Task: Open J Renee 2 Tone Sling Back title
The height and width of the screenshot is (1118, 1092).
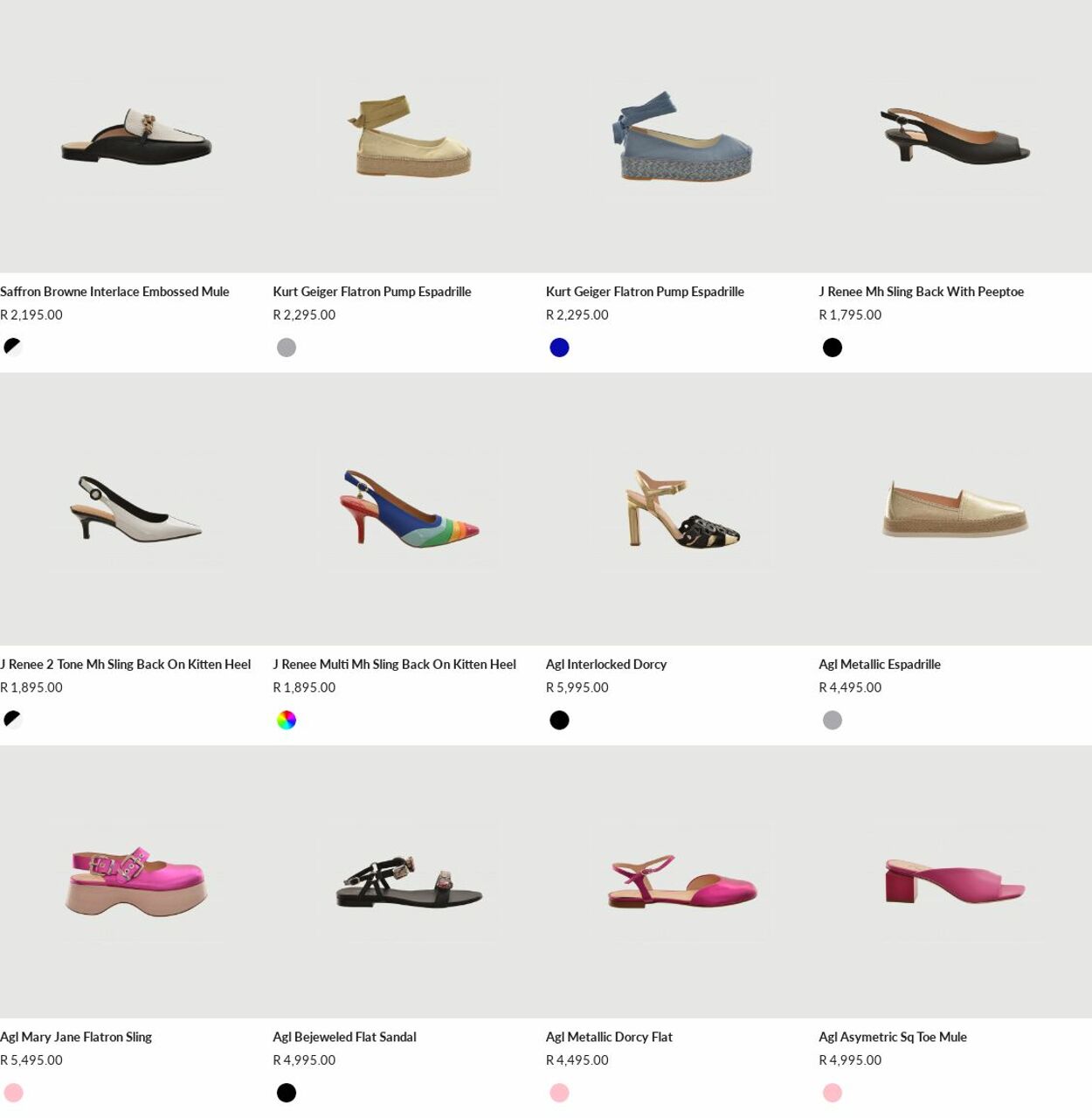Action: click(x=125, y=665)
